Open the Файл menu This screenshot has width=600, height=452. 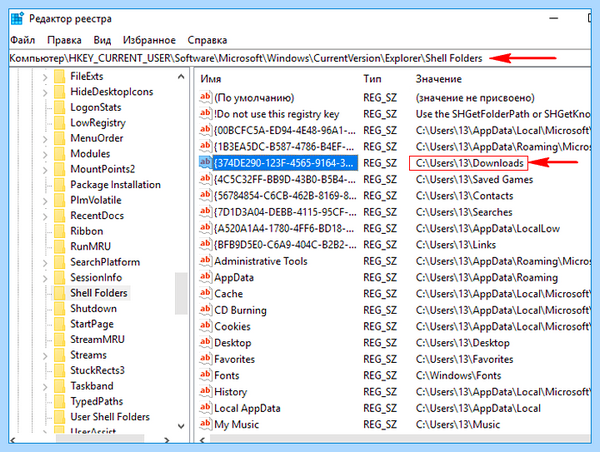coord(22,40)
